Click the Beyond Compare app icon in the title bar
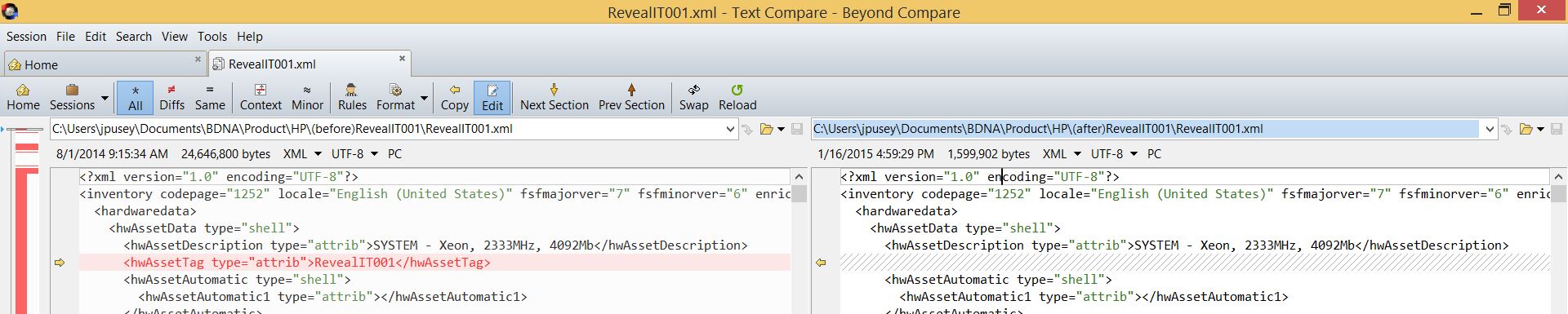This screenshot has height=314, width=1568. 10,11
